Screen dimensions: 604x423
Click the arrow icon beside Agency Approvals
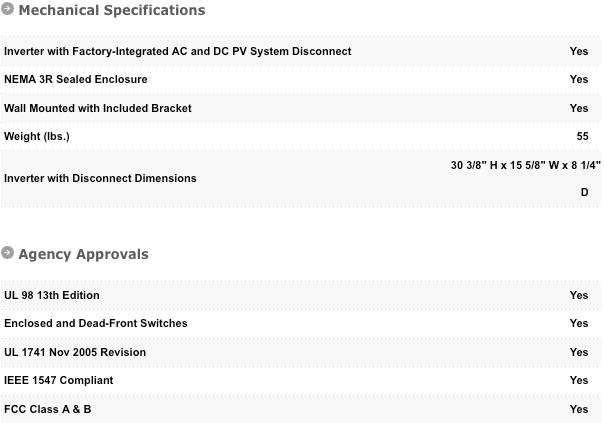pos(8,254)
